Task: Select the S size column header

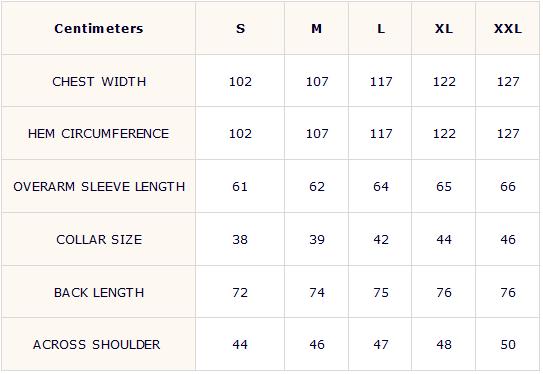Action: (240, 28)
